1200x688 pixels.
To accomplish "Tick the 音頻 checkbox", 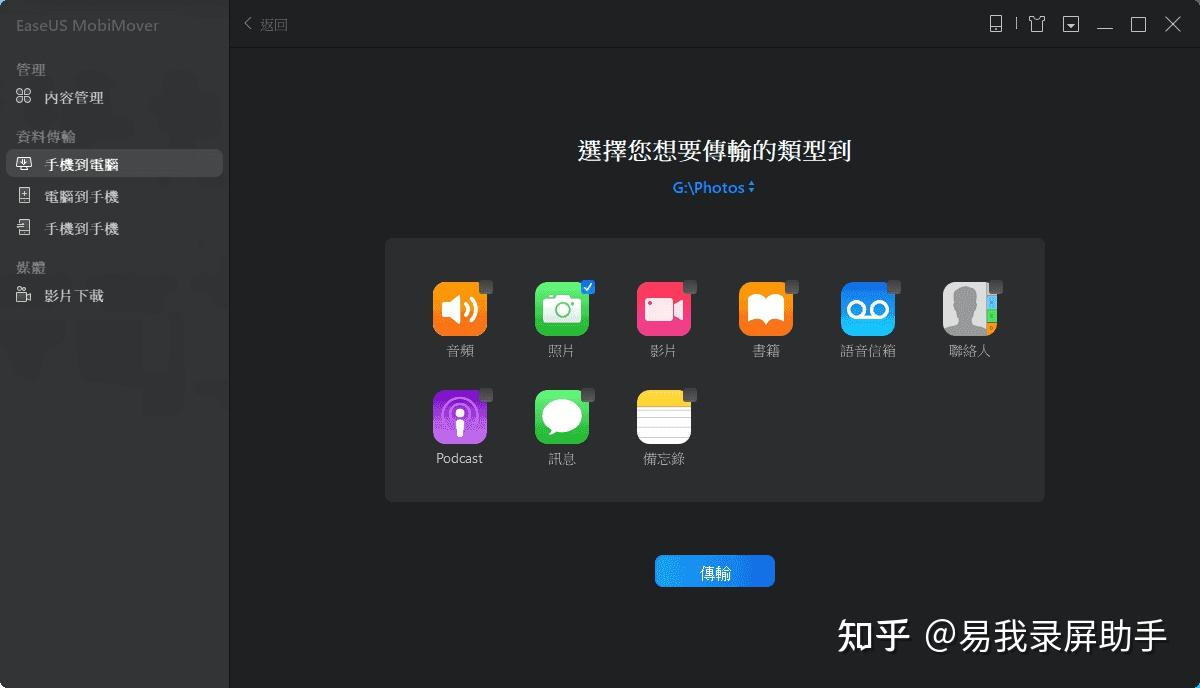I will pyautogui.click(x=486, y=287).
